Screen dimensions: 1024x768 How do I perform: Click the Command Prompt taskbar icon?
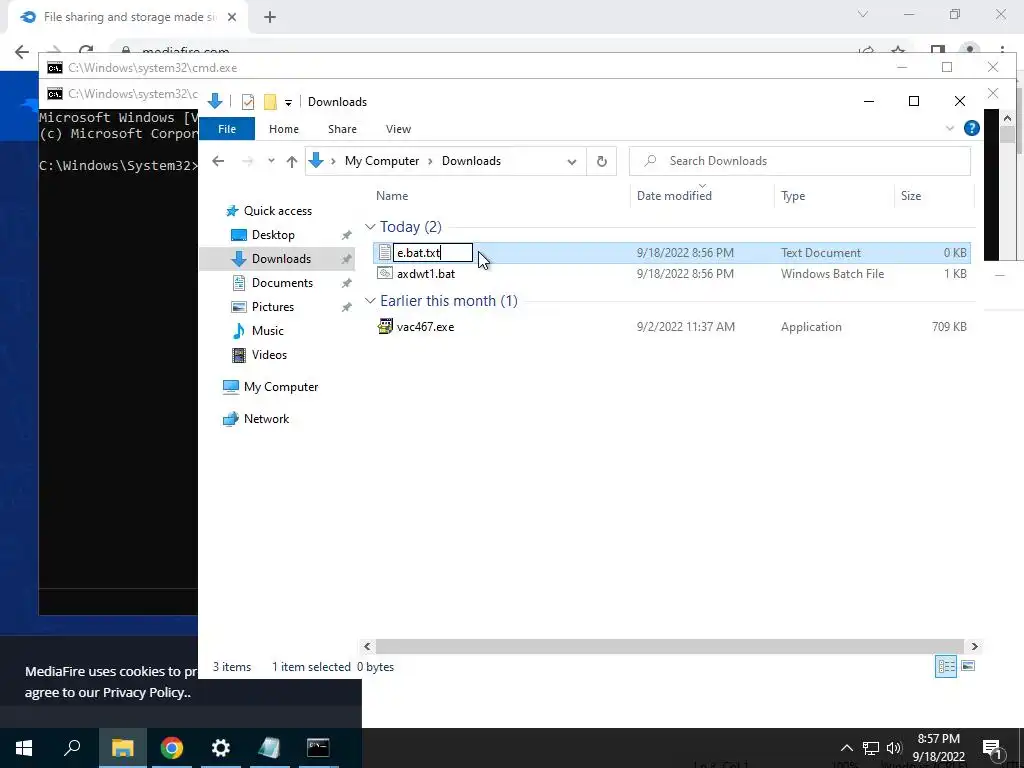pos(318,748)
